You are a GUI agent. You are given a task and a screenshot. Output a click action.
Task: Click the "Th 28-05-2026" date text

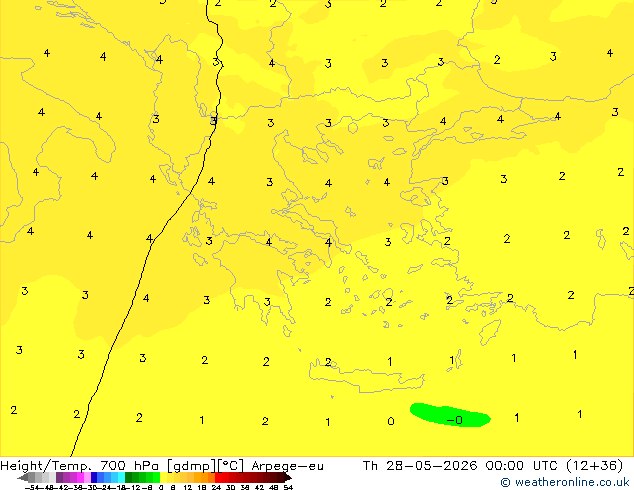(420, 466)
